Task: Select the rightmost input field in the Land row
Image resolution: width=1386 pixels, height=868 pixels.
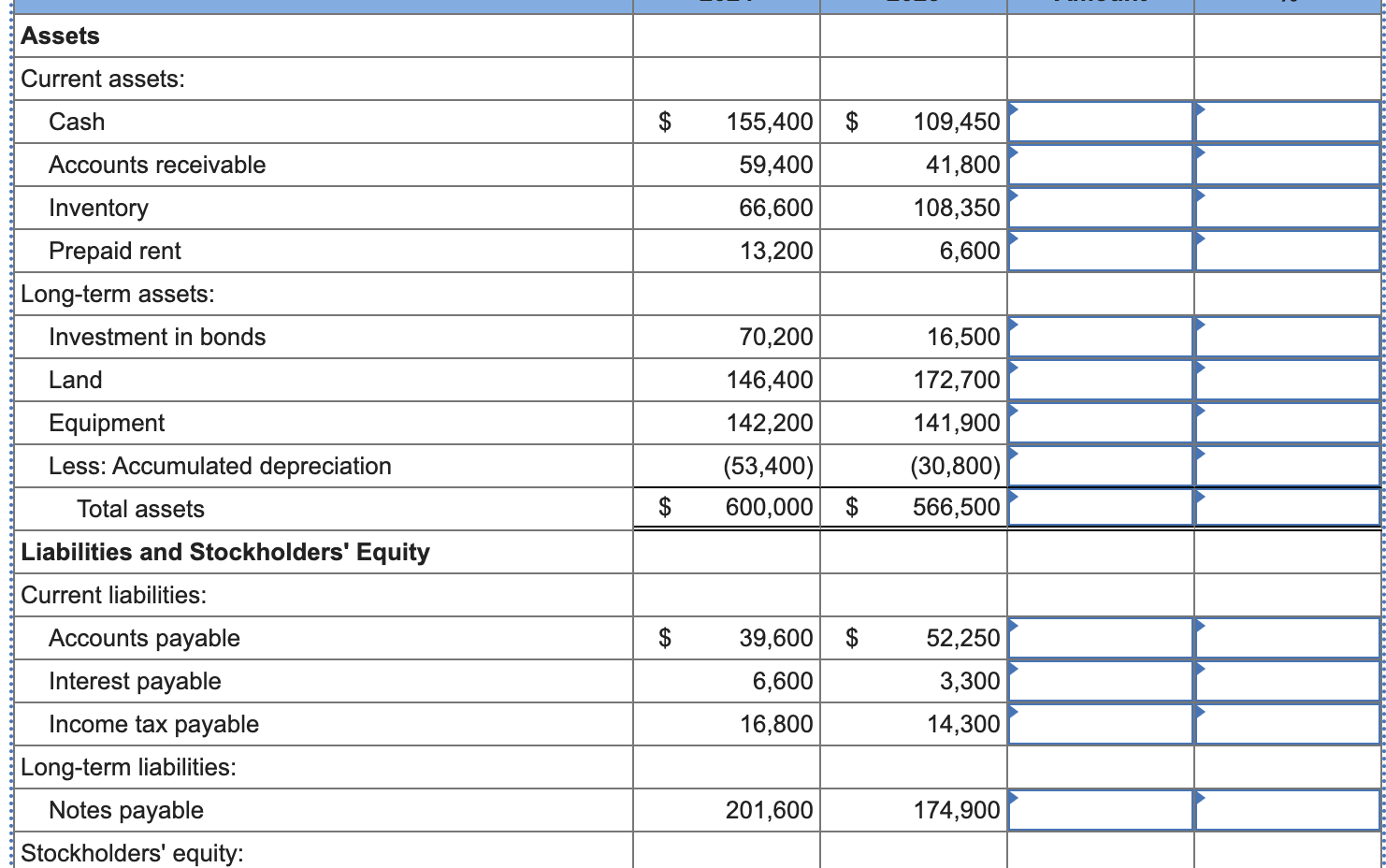Action: tap(1290, 380)
